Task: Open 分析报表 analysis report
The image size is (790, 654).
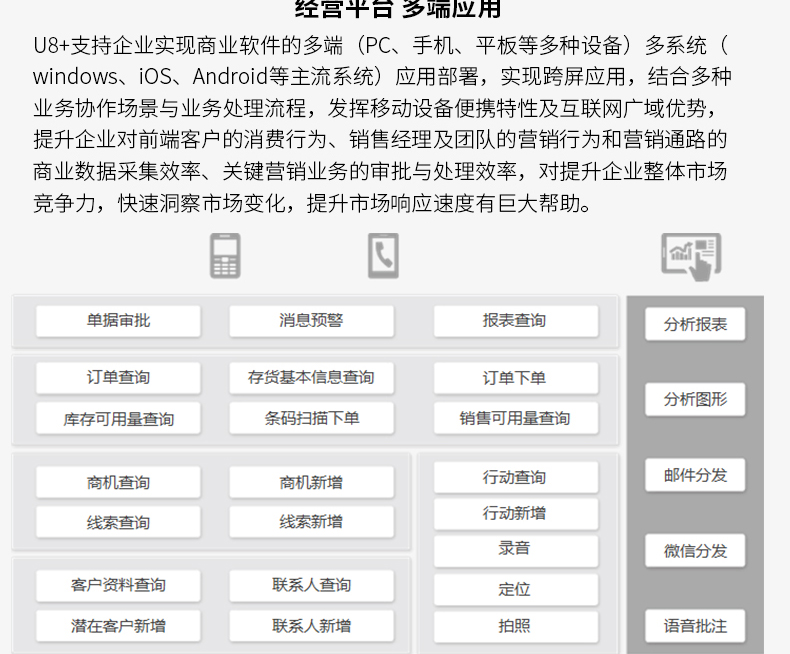Action: click(695, 325)
